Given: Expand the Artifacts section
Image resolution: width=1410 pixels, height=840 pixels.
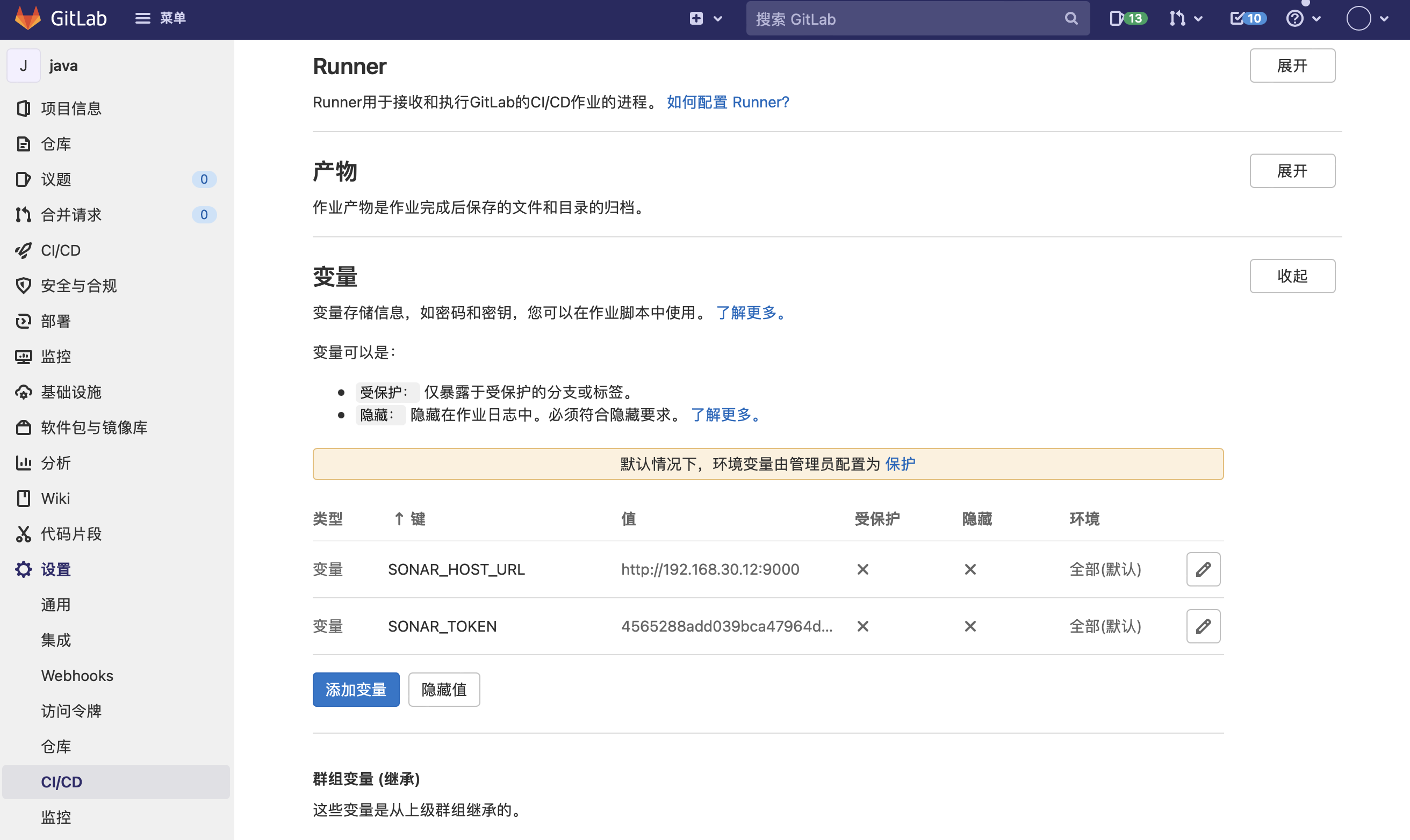Looking at the screenshot, I should pyautogui.click(x=1292, y=171).
